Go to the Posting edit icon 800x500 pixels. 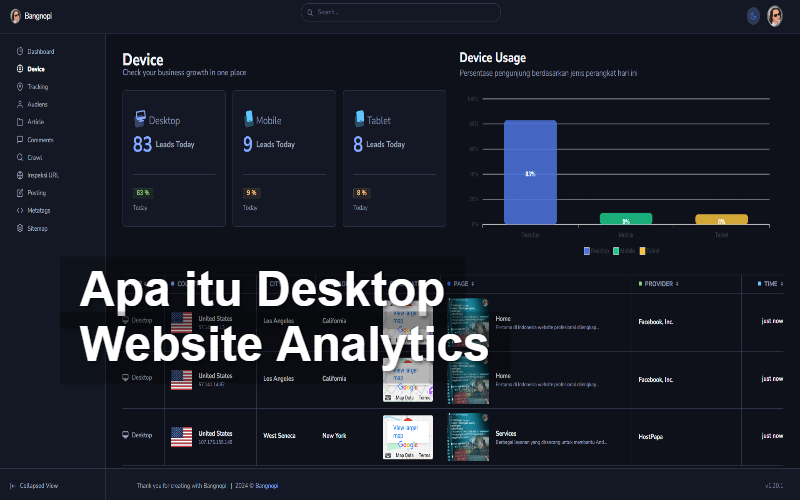tap(20, 193)
